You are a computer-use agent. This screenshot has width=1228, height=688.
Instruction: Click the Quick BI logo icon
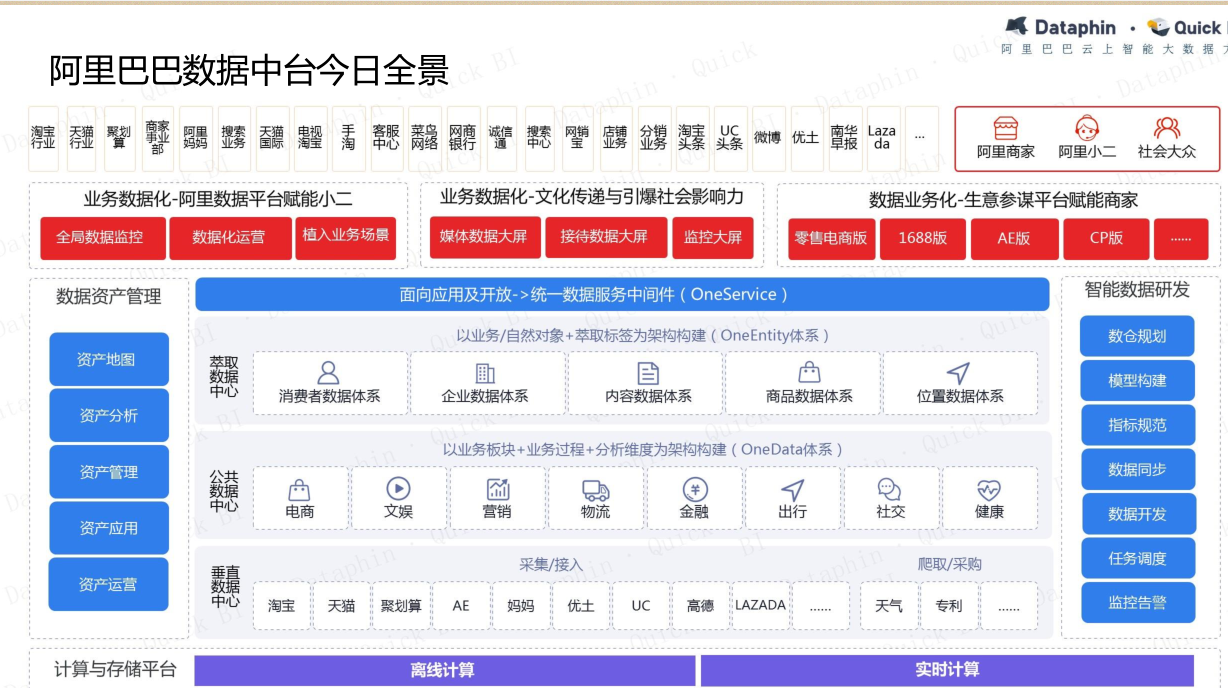(x=1158, y=27)
